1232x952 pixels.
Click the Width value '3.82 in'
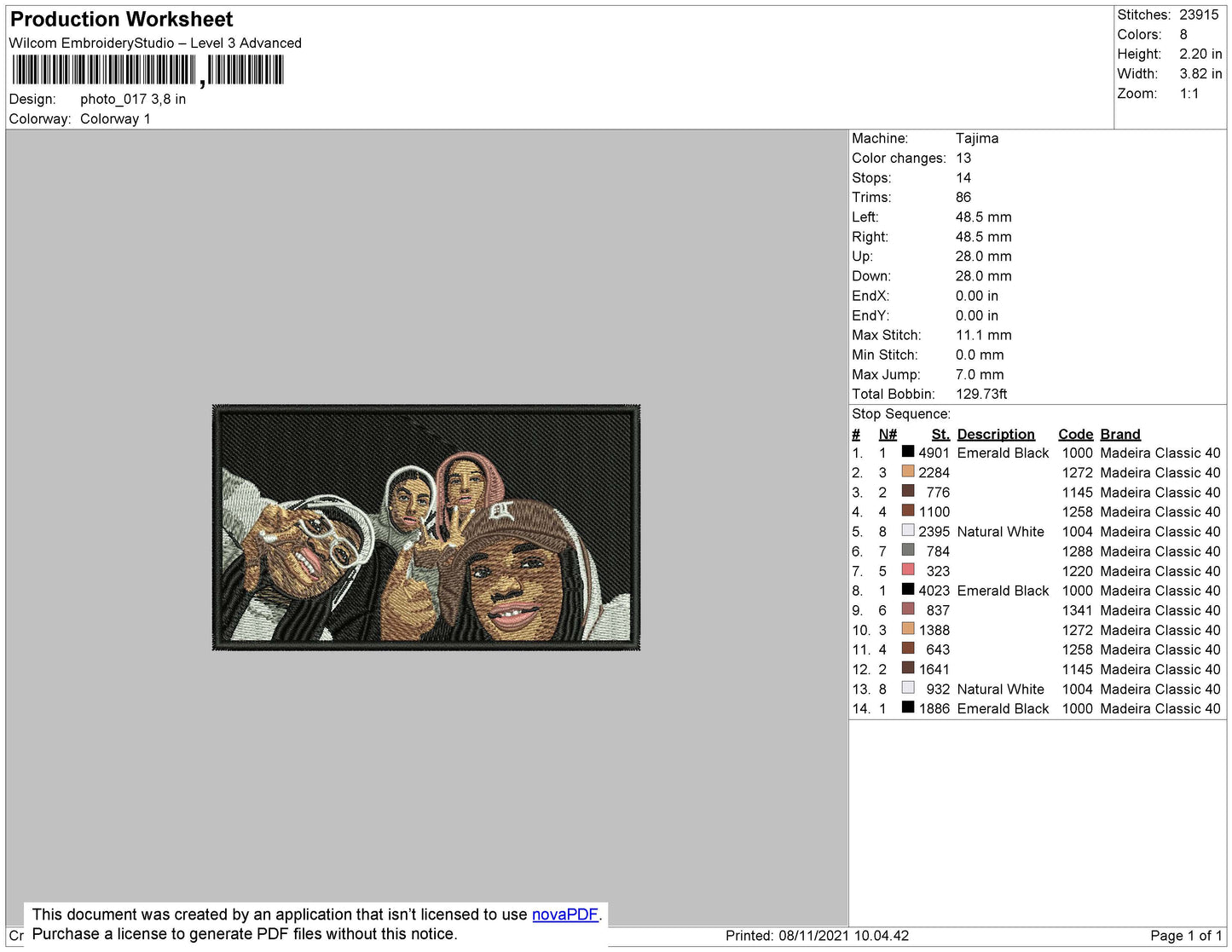(x=1200, y=73)
